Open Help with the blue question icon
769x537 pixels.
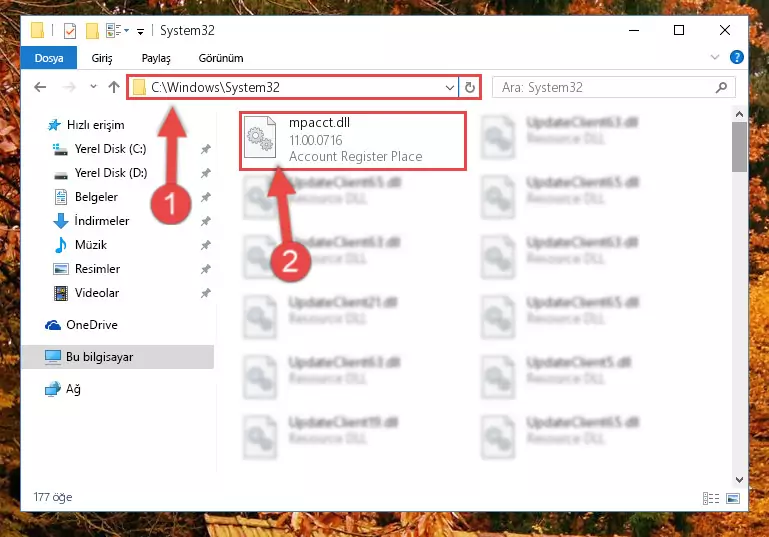(x=737, y=57)
